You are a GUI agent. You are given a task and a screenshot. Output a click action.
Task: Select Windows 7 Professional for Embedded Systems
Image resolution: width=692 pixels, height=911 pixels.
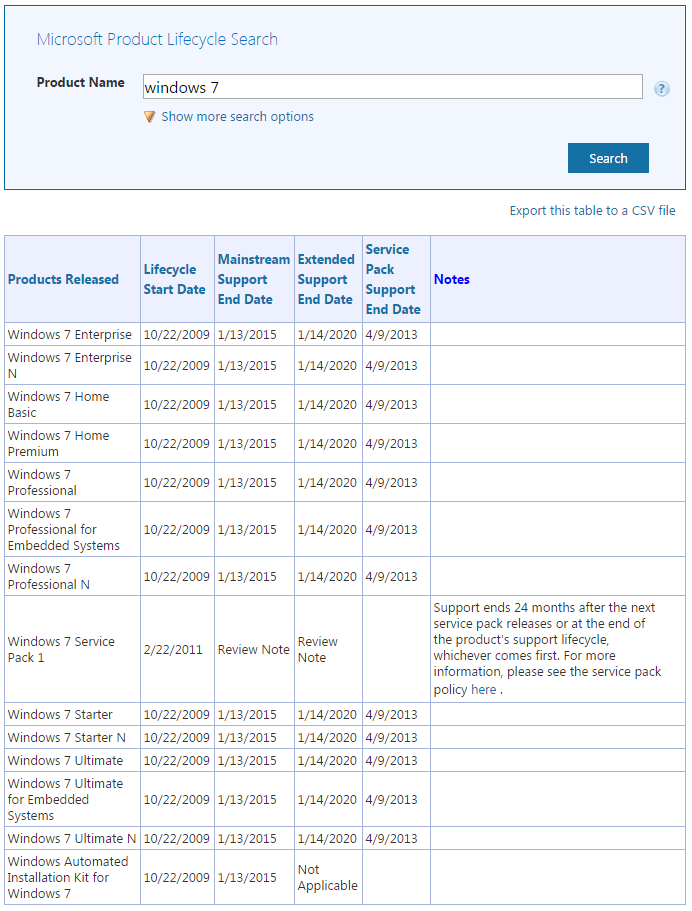64,529
